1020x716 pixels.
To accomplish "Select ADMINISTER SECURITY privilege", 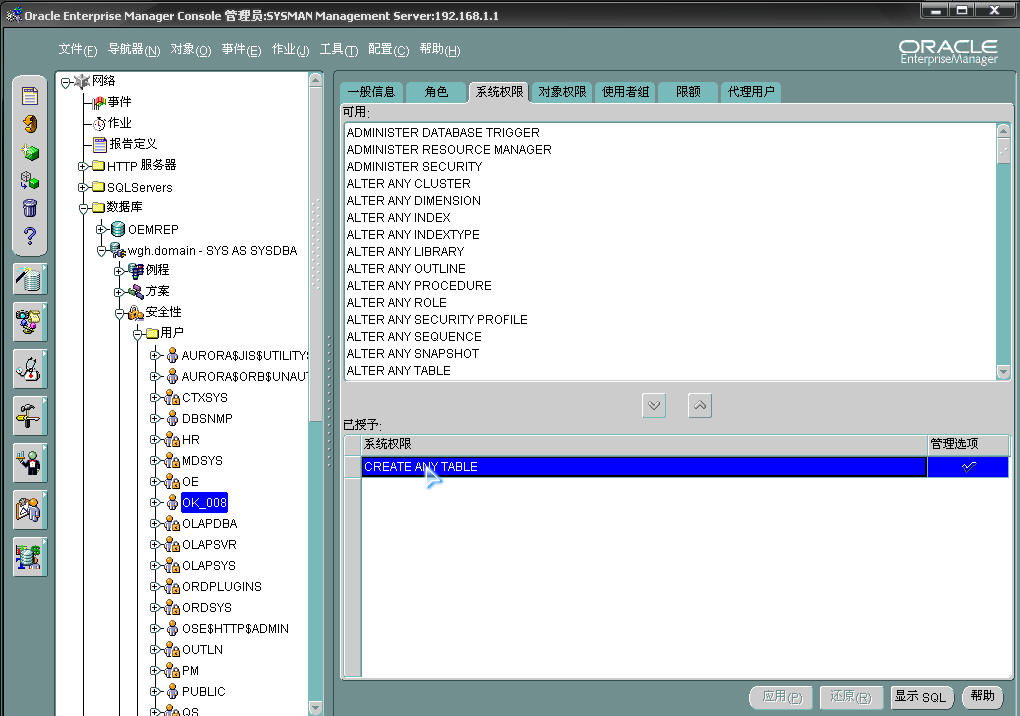I will (414, 166).
